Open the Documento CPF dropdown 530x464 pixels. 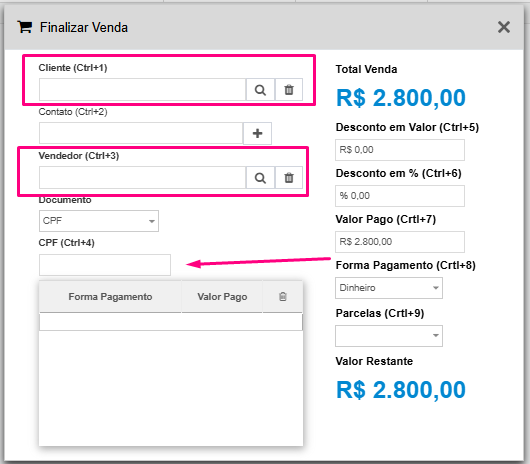[x=99, y=221]
